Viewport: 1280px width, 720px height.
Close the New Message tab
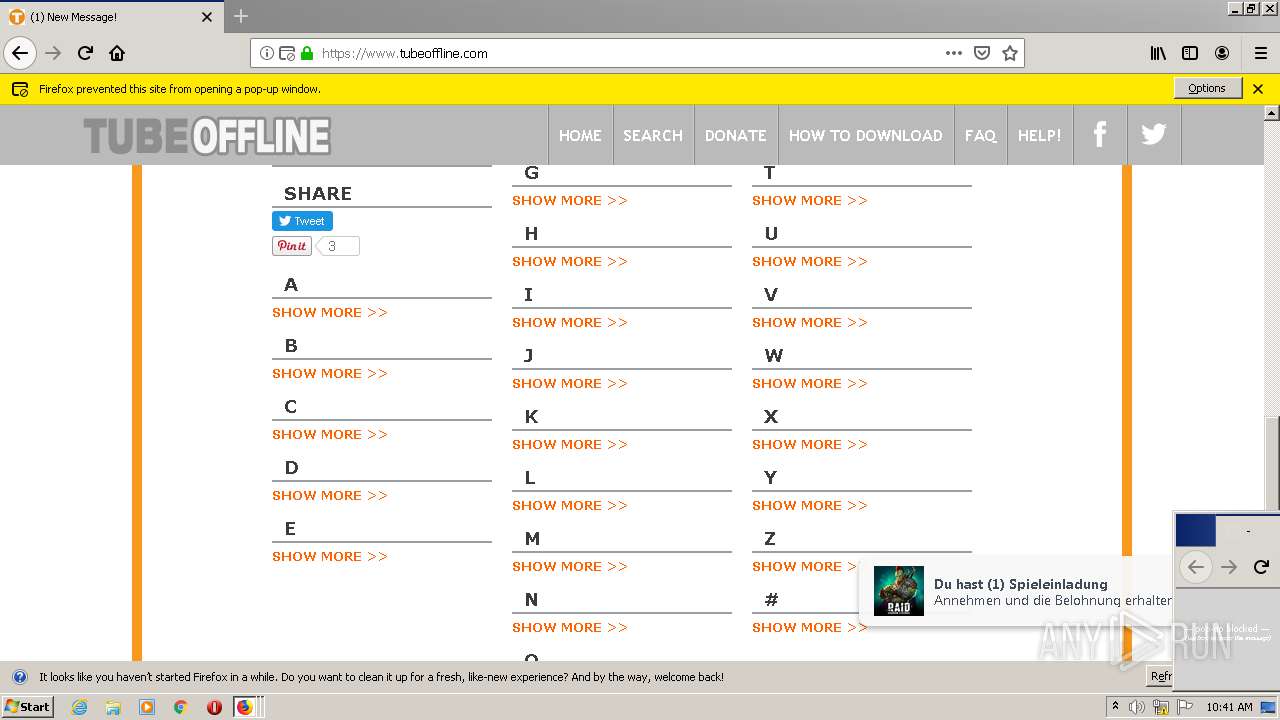tap(207, 17)
